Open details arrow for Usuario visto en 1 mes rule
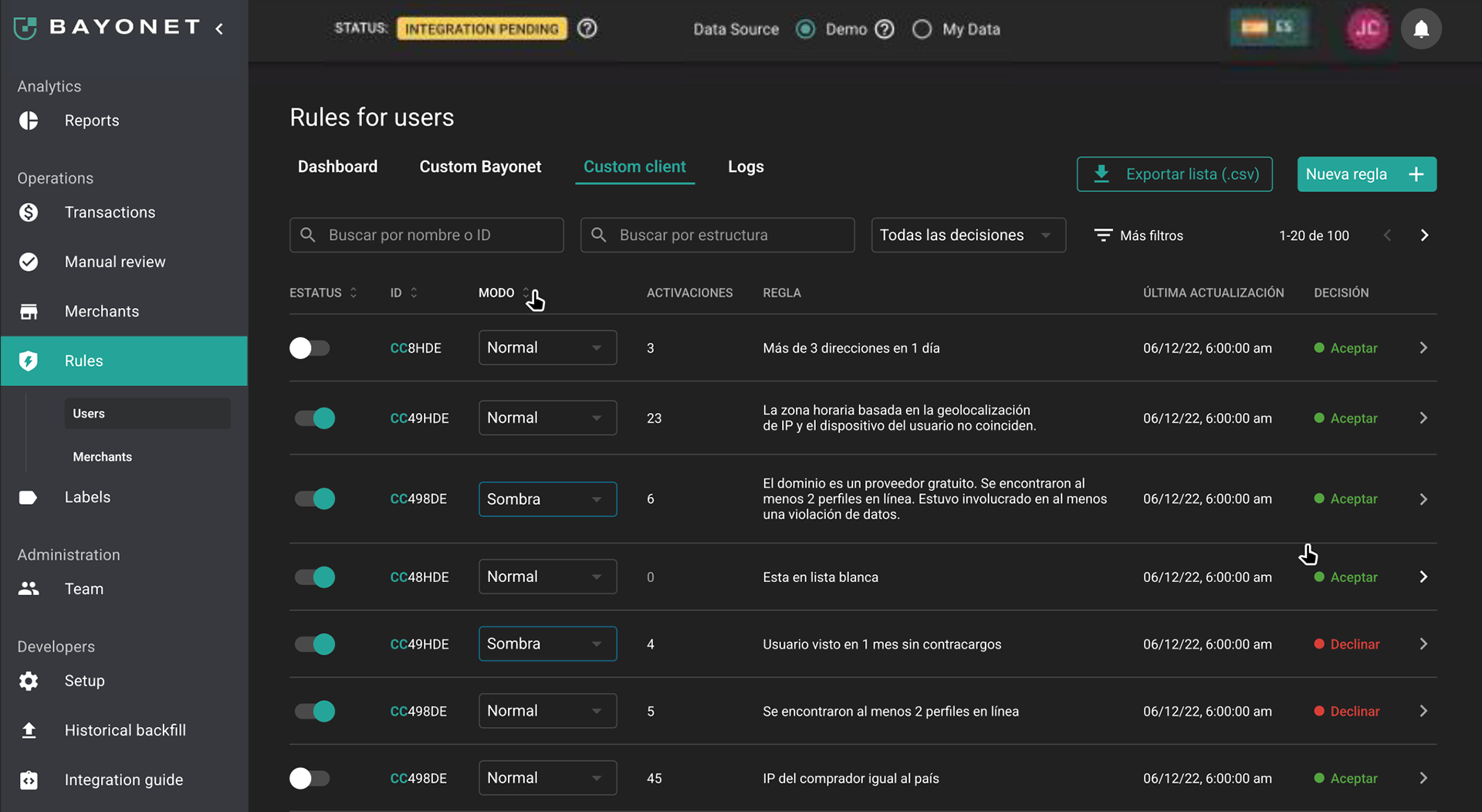Viewport: 1482px width, 812px height. pyautogui.click(x=1423, y=644)
